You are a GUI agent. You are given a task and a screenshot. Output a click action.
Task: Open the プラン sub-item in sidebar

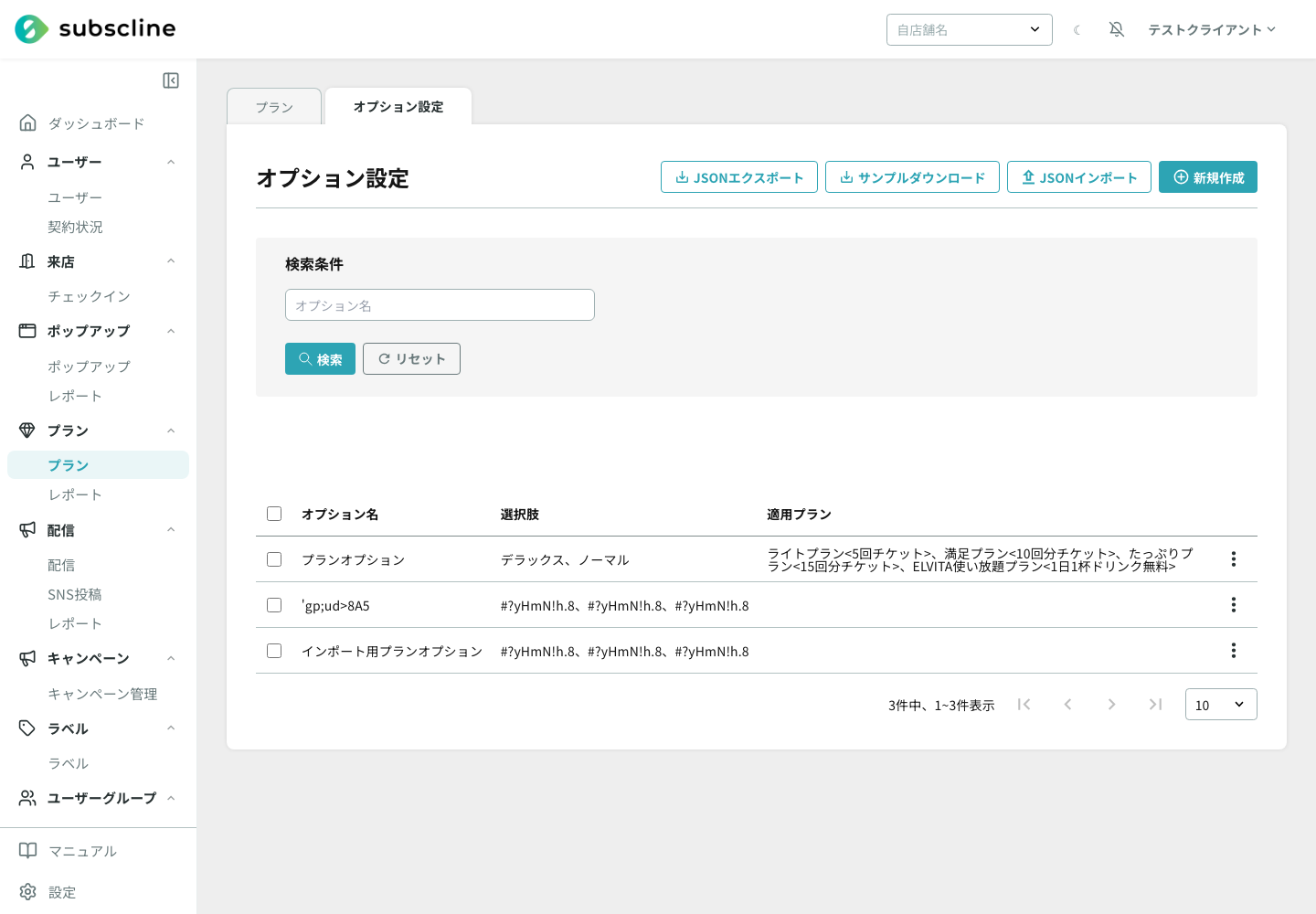[x=98, y=464]
